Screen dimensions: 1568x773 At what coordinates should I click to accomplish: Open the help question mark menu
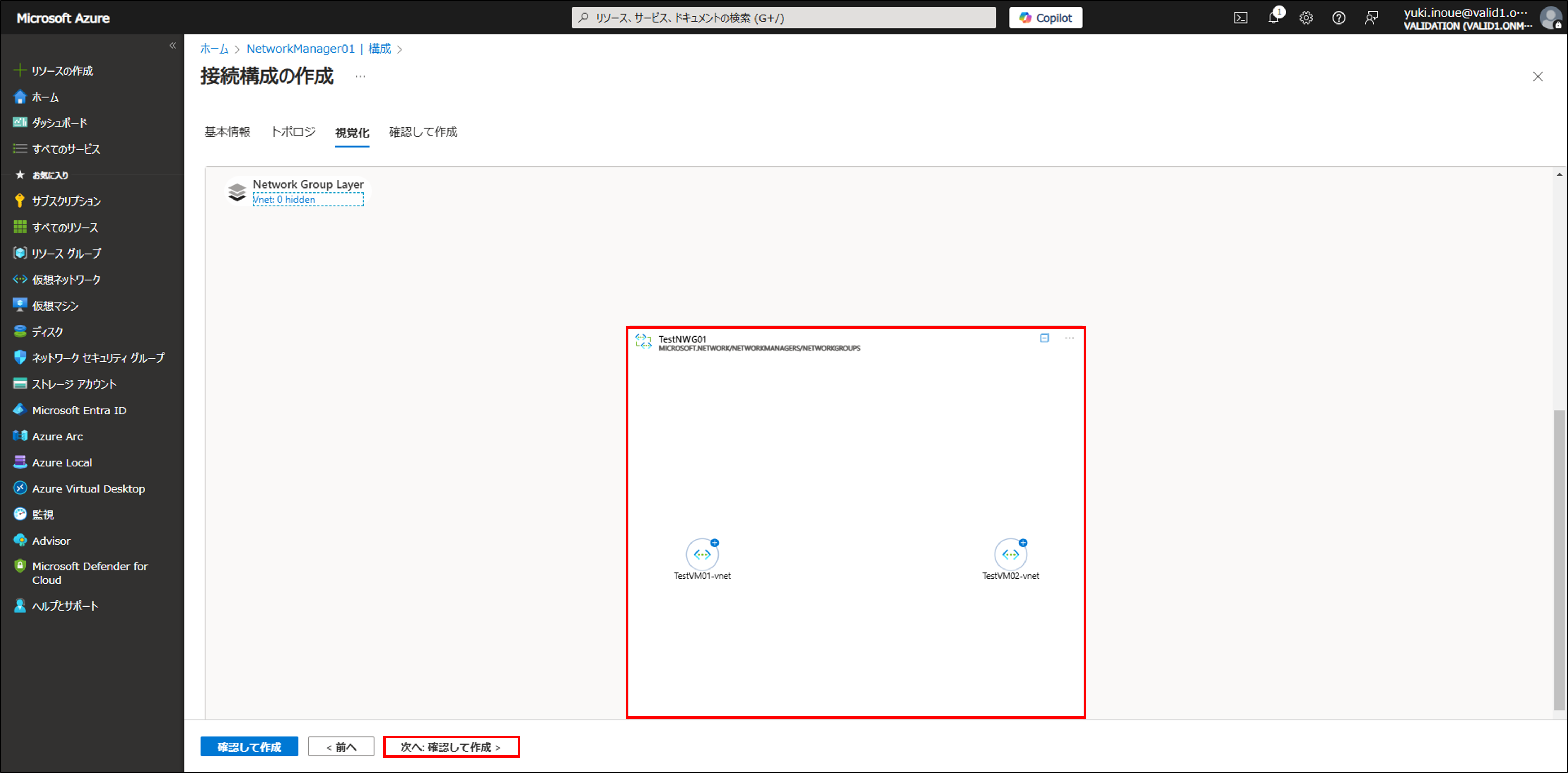coord(1339,18)
